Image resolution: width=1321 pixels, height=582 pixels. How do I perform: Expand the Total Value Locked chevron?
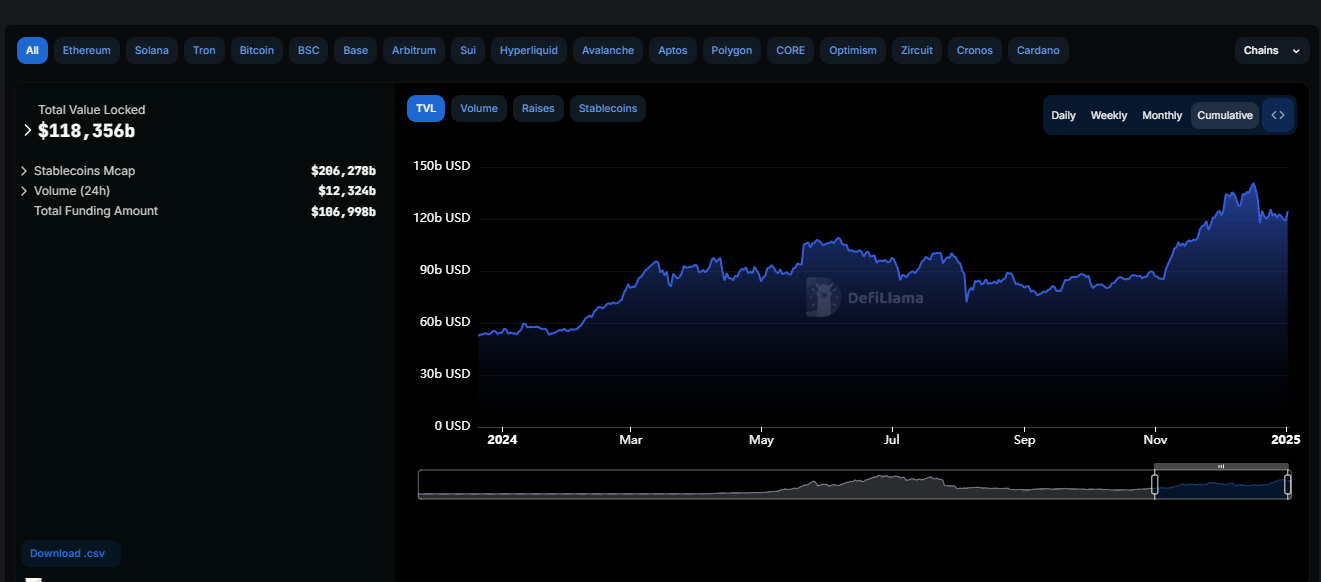(27, 130)
